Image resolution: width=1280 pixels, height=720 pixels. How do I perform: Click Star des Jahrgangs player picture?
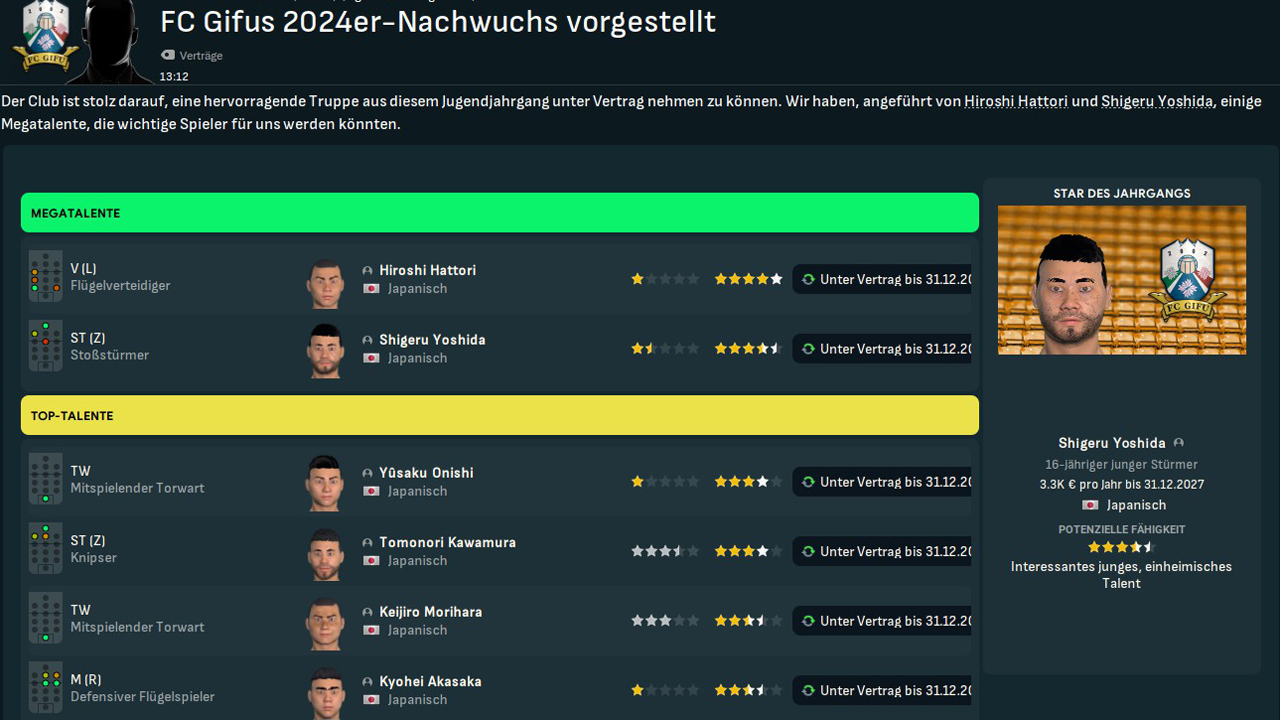pyautogui.click(x=1121, y=280)
